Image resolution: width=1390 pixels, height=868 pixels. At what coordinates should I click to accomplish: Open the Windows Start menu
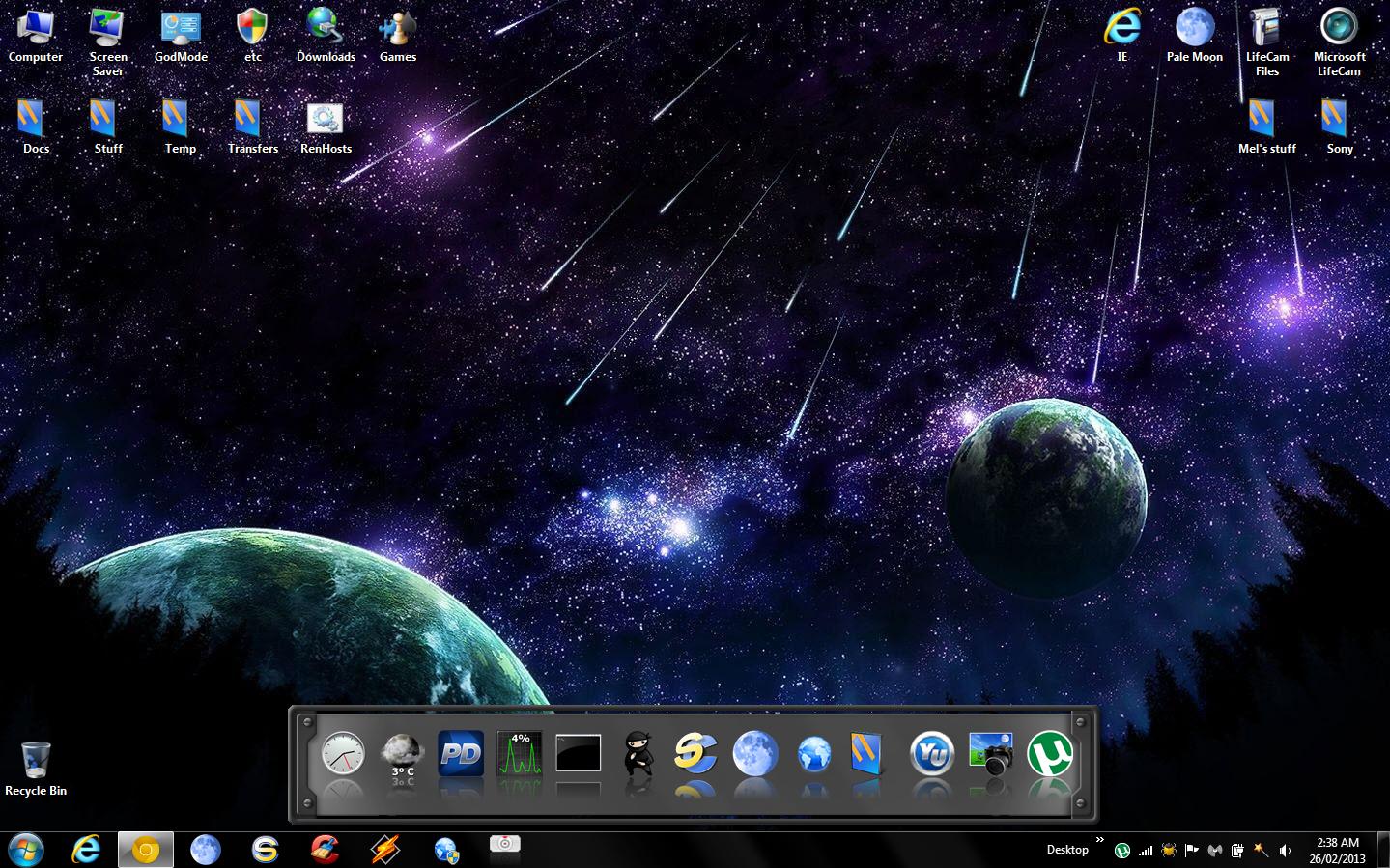pyautogui.click(x=26, y=850)
